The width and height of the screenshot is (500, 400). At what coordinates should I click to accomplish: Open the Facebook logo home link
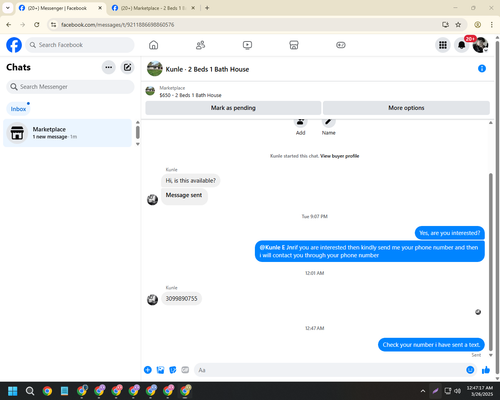pyautogui.click(x=14, y=45)
